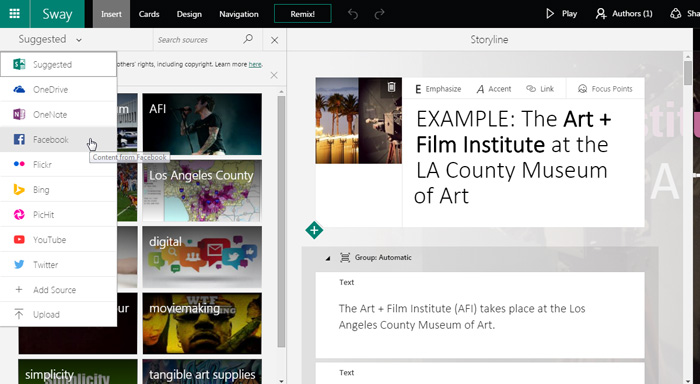Select Suggested in source list

click(58, 64)
